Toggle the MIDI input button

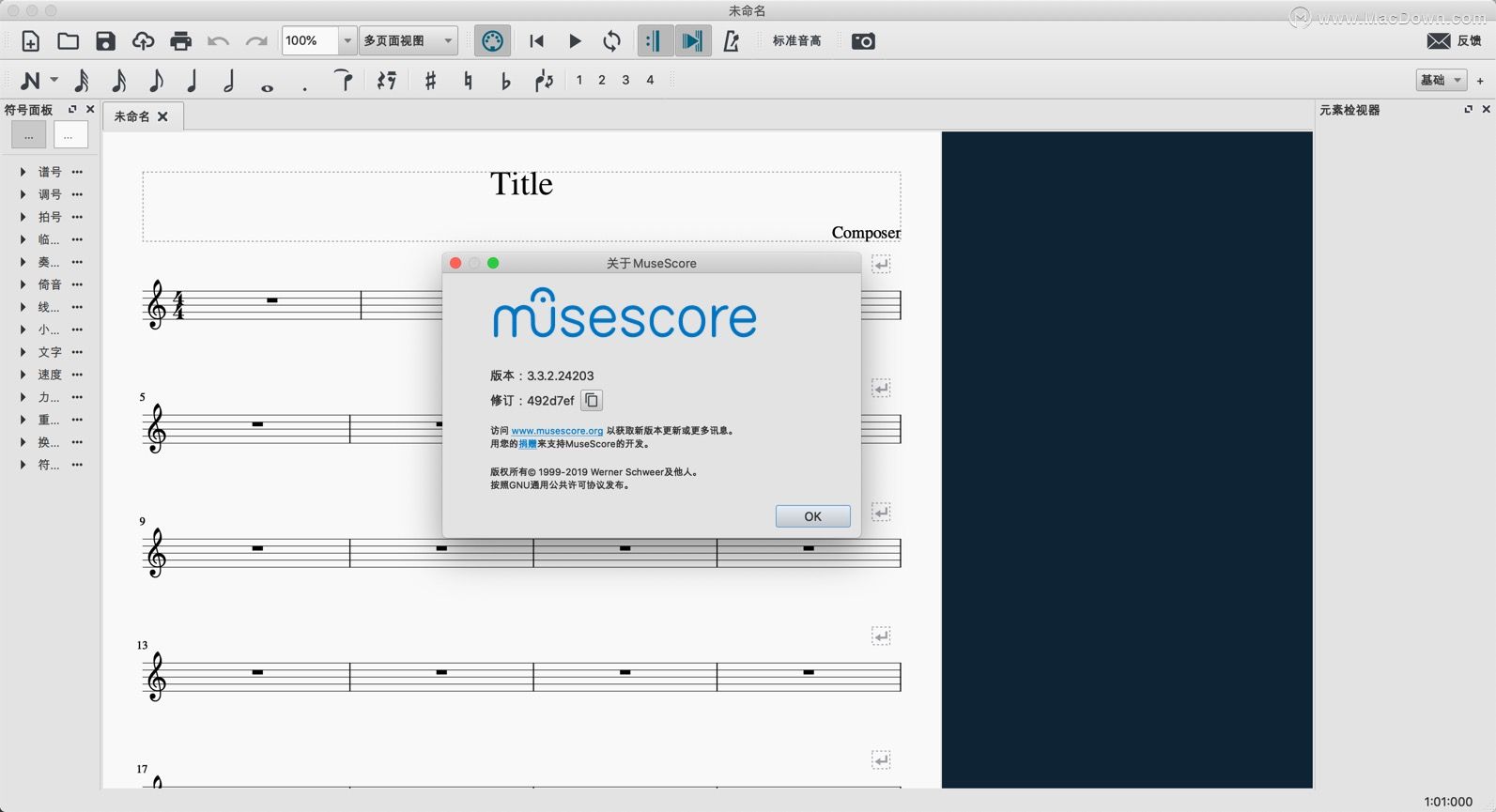[492, 41]
